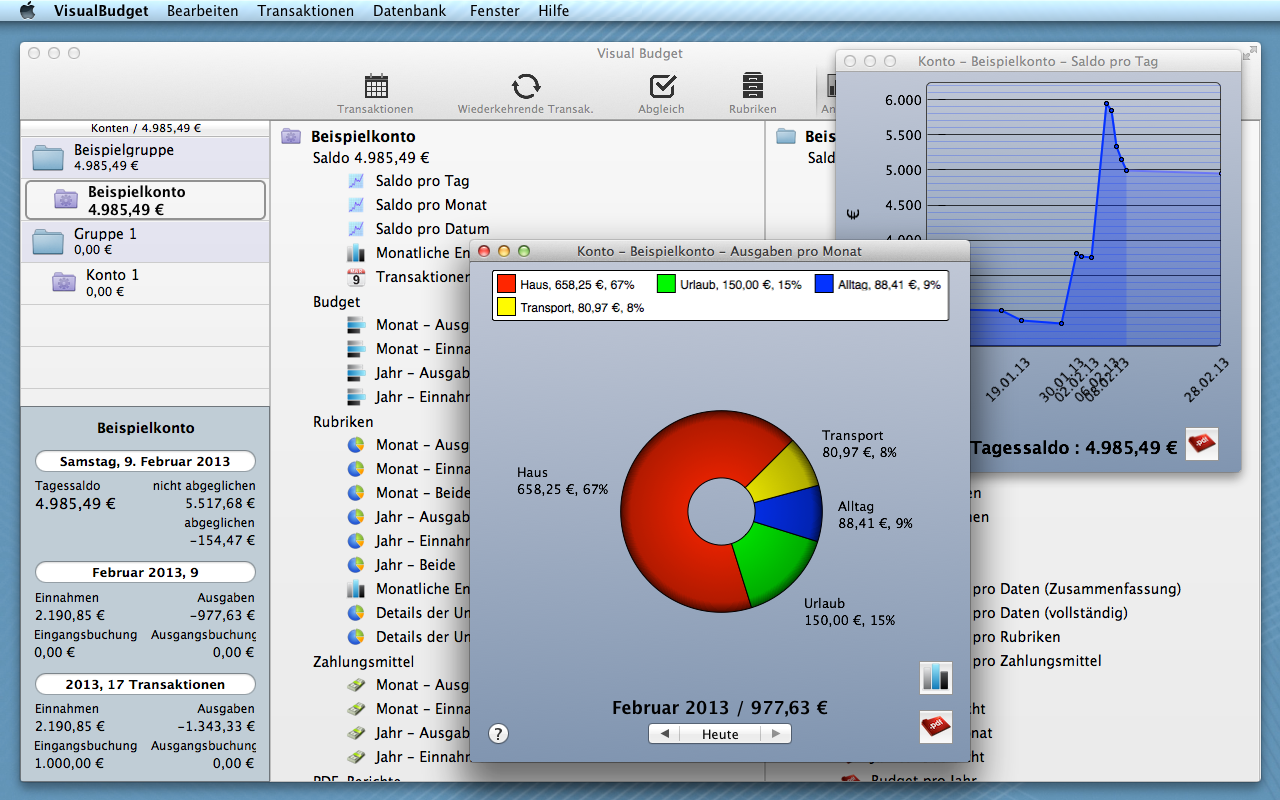Open Zahlungsmittel Monat – Einnahmen entry
Screen dimensions: 1280x800
pyautogui.click(x=408, y=709)
